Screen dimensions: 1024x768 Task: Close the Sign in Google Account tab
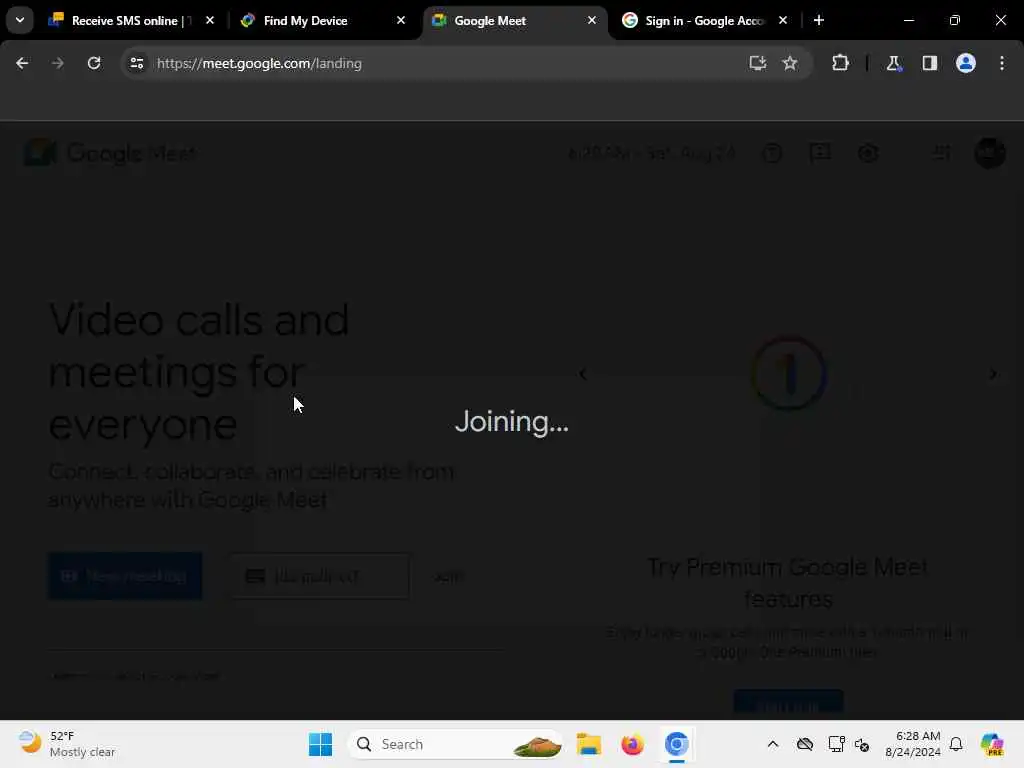pyautogui.click(x=783, y=20)
